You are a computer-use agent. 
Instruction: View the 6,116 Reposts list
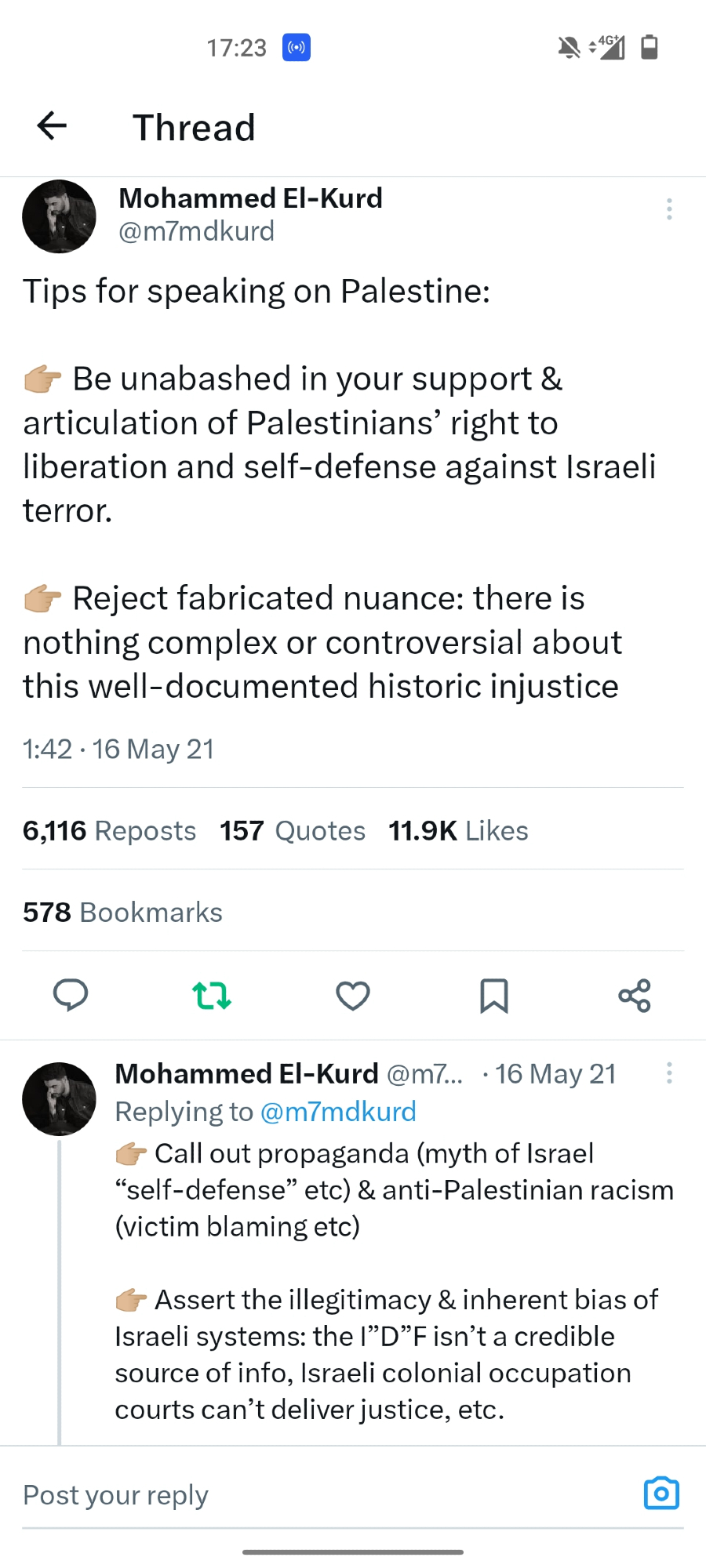[109, 830]
